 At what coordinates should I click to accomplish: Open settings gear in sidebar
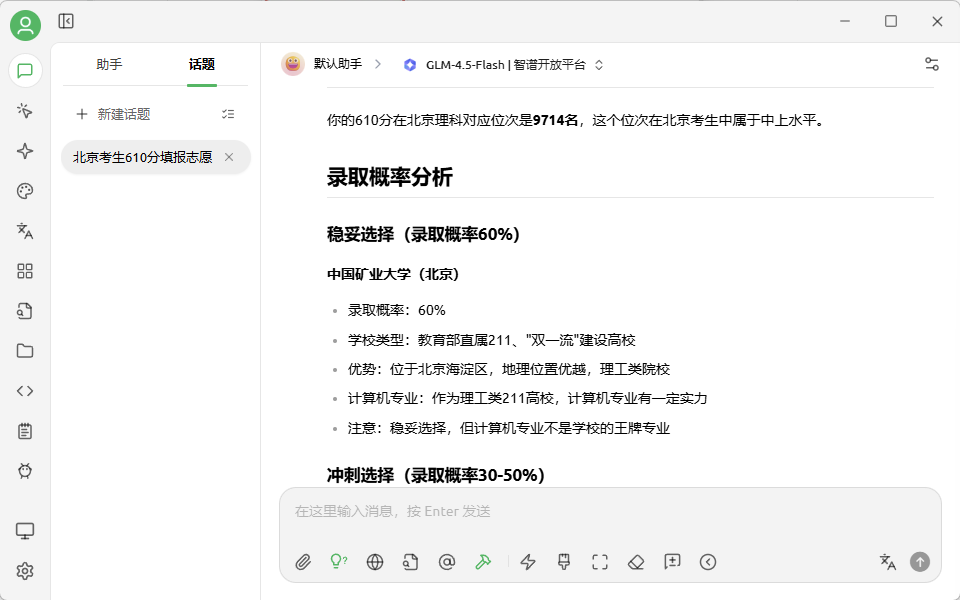point(25,571)
